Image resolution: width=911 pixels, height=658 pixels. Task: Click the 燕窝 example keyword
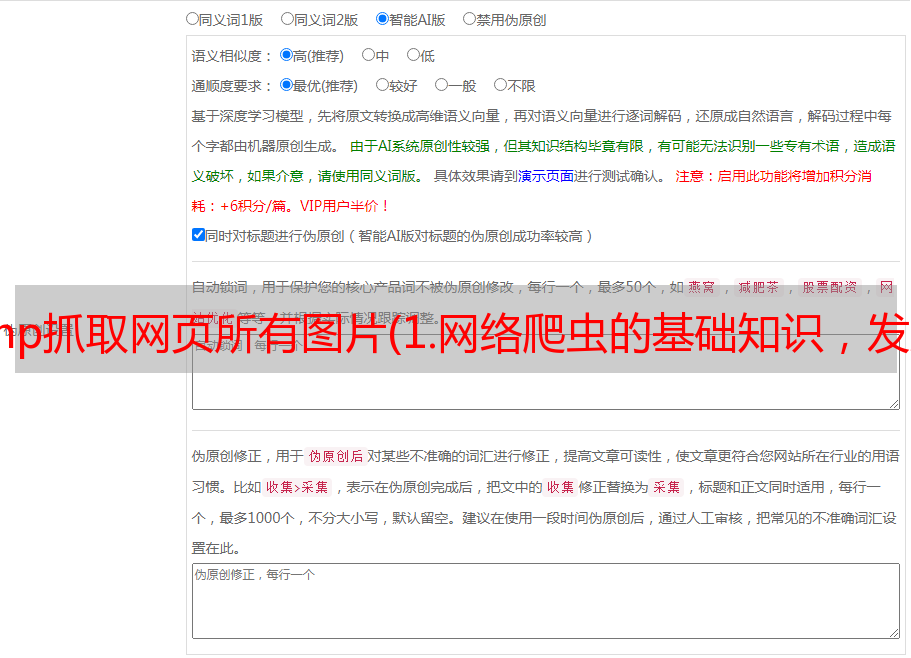pyautogui.click(x=702, y=287)
